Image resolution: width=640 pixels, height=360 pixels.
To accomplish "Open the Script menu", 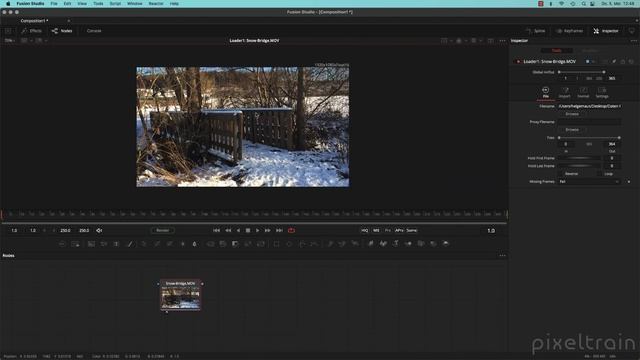I will click(115, 4).
